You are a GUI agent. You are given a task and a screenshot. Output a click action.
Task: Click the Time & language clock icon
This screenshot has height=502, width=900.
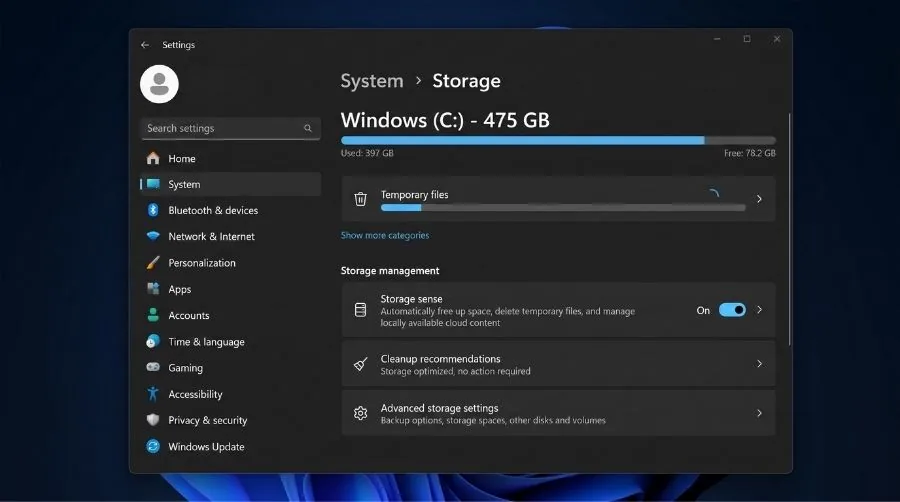click(153, 341)
